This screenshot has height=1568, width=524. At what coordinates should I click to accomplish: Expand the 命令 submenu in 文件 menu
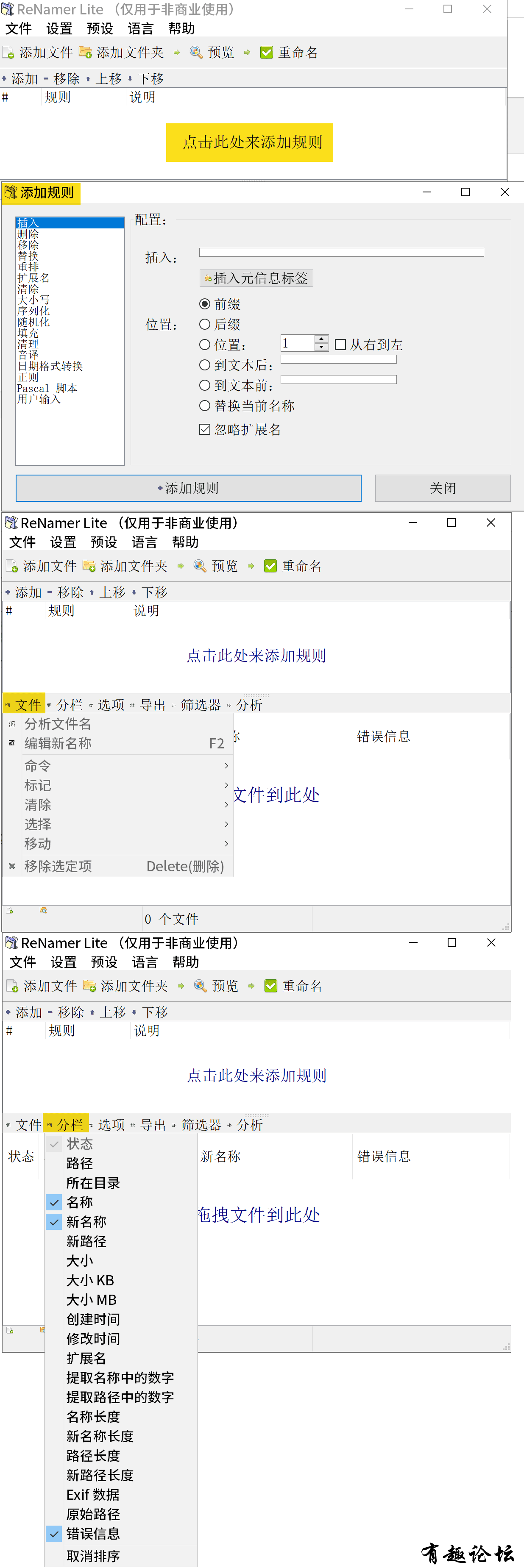118,766
